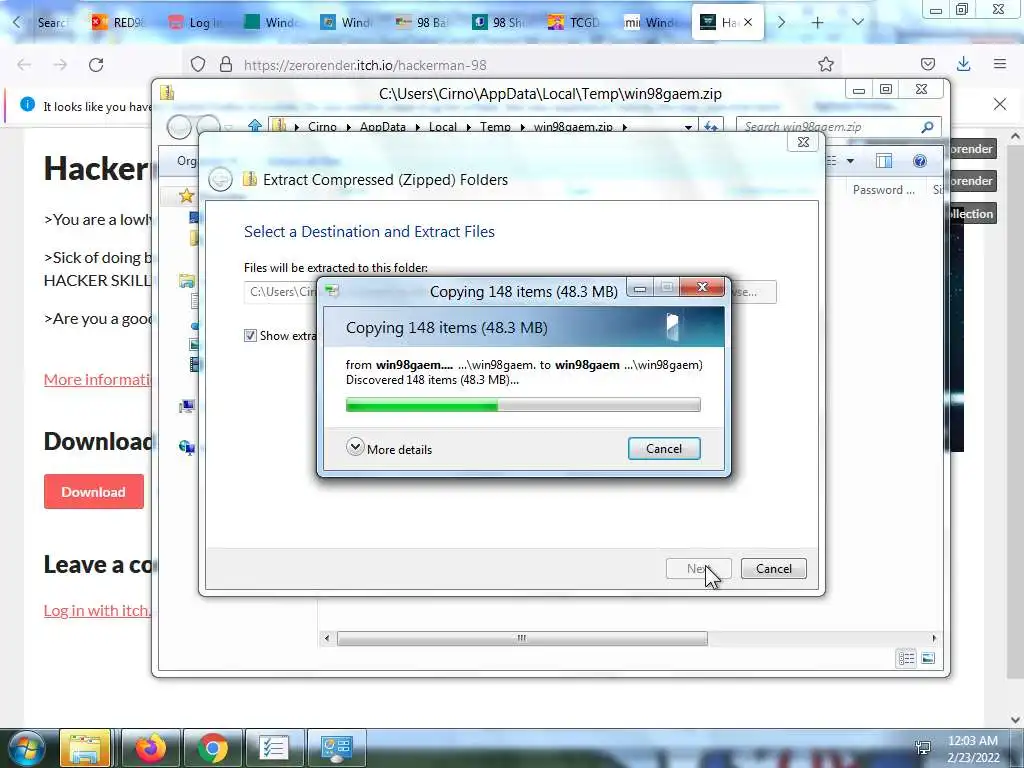Open the Windows Start orb
This screenshot has width=1024, height=768.
[x=27, y=748]
